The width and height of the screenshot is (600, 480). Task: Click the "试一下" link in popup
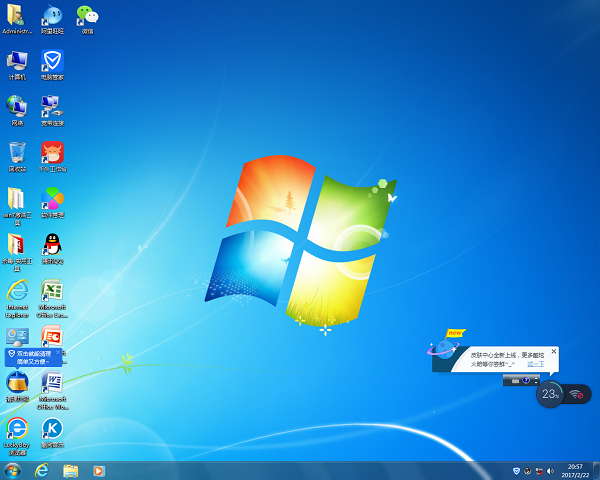coord(536,364)
